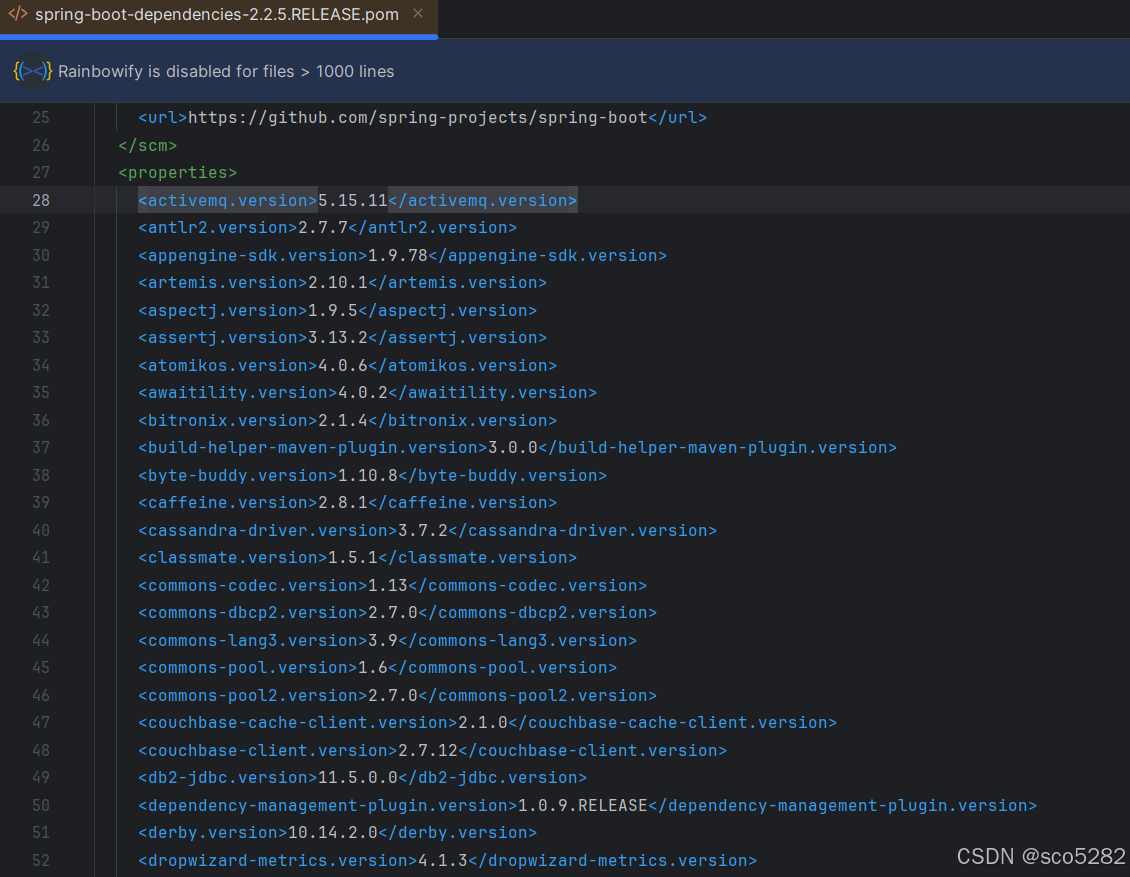Click the derby.version line
Image resolution: width=1130 pixels, height=877 pixels.
[337, 833]
